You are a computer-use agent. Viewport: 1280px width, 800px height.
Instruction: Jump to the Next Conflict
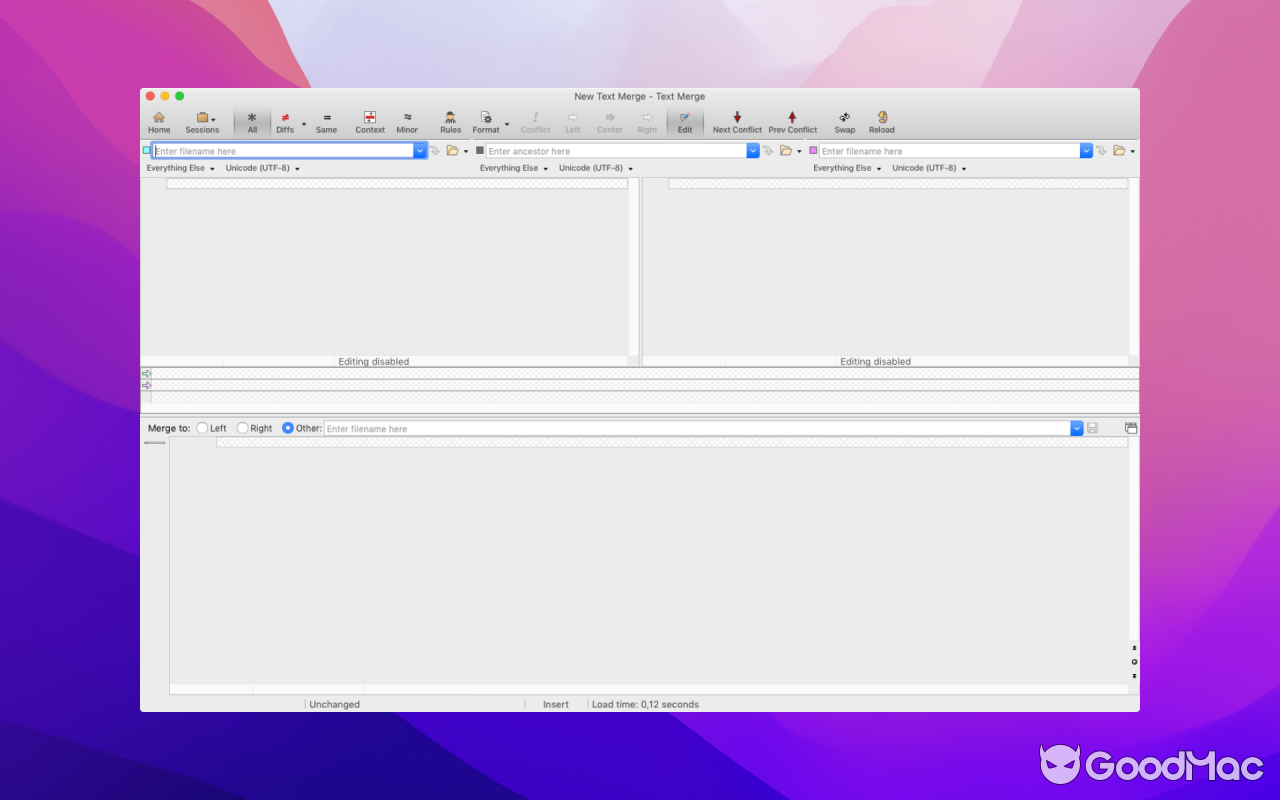737,120
